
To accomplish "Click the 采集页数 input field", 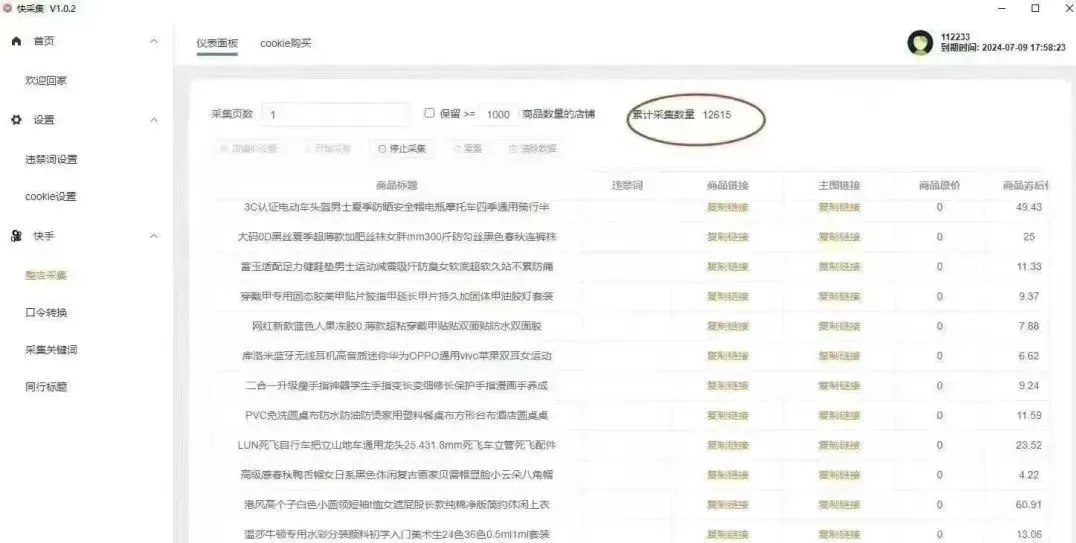I will coord(335,115).
